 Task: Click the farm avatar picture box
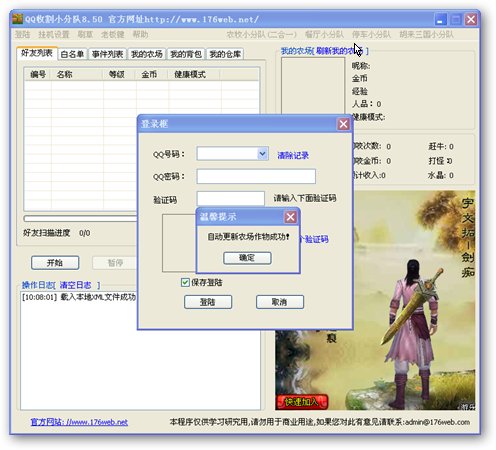313,86
